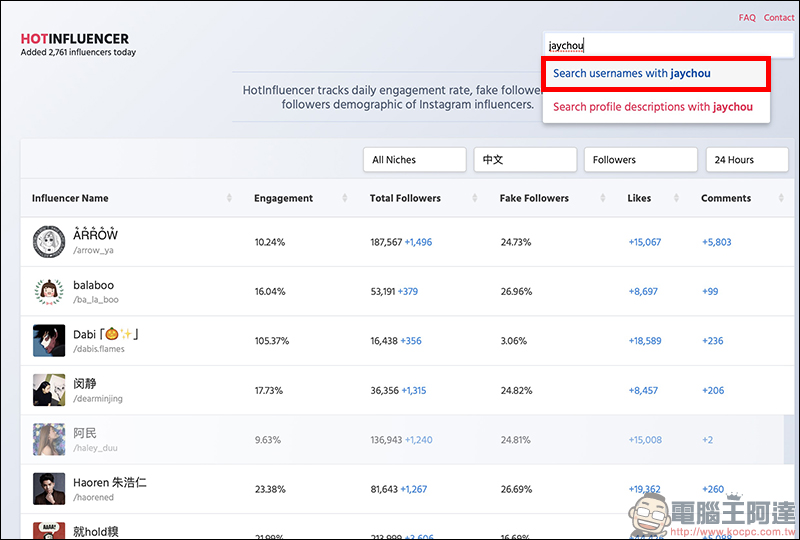Open the 24 Hours time range dropdown

(x=747, y=160)
